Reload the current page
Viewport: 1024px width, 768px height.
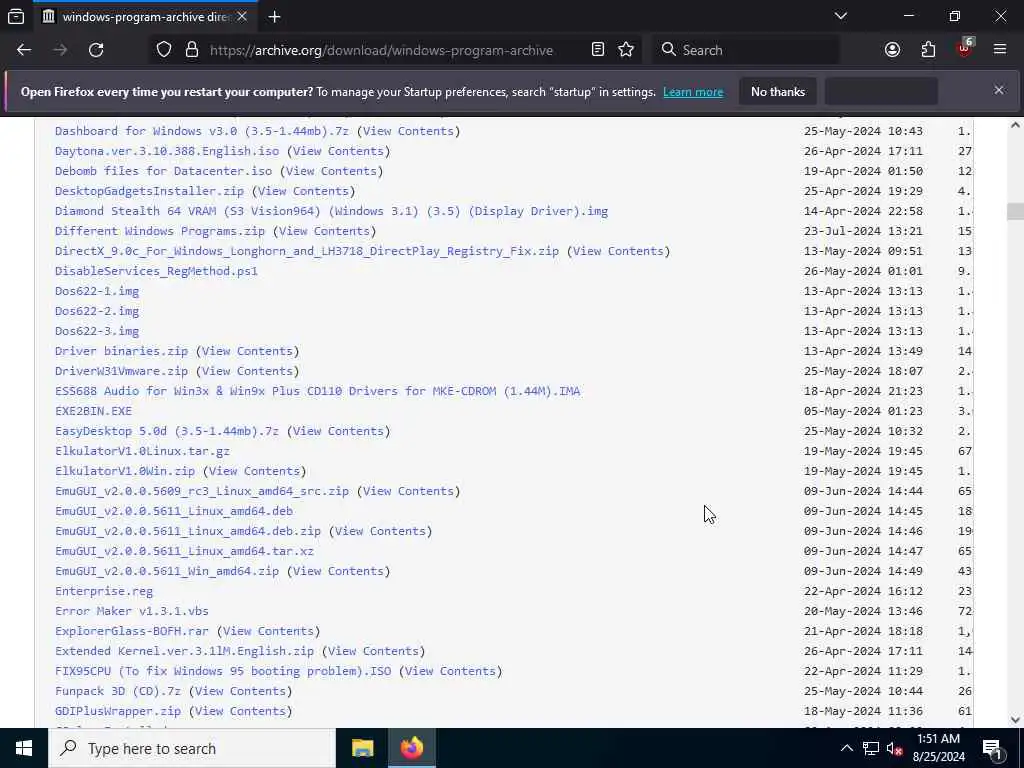point(96,50)
